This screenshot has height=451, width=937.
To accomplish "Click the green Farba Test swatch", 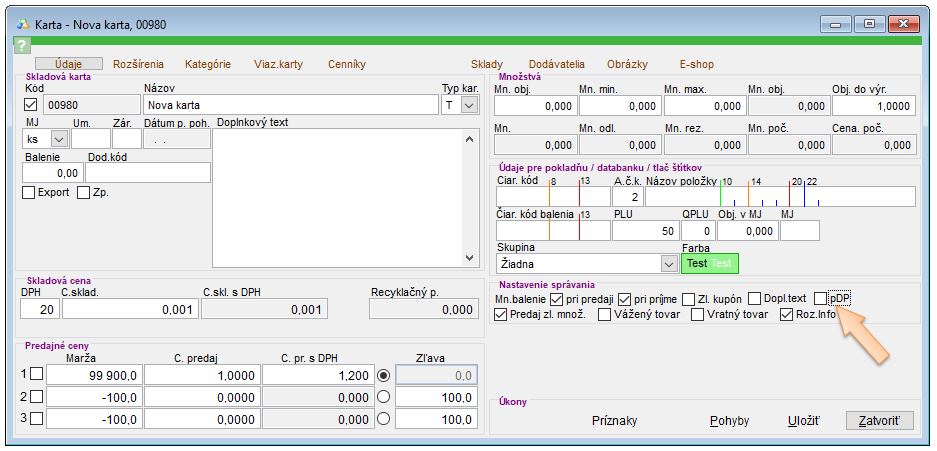I will pos(709,264).
